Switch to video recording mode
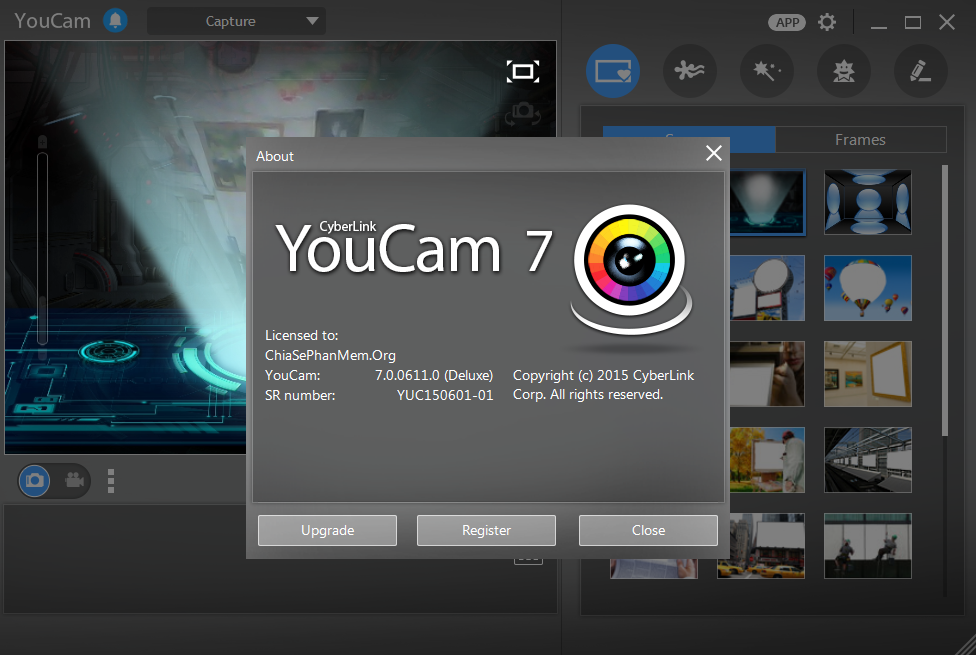Screen dimensions: 976x655 [73, 481]
